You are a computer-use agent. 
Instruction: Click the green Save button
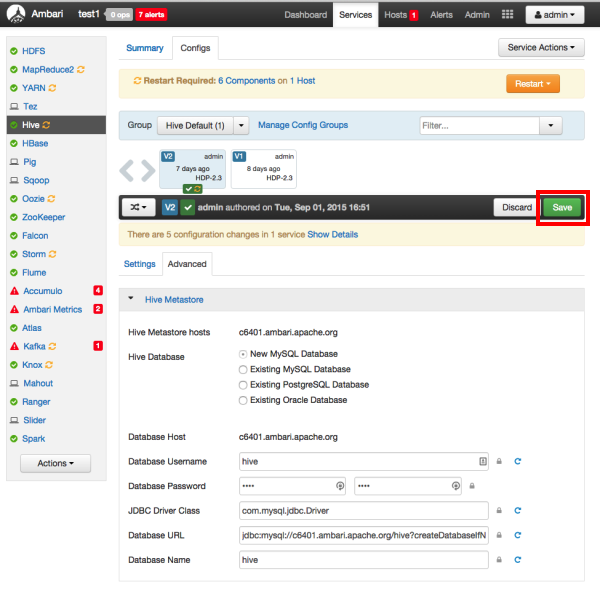point(562,207)
